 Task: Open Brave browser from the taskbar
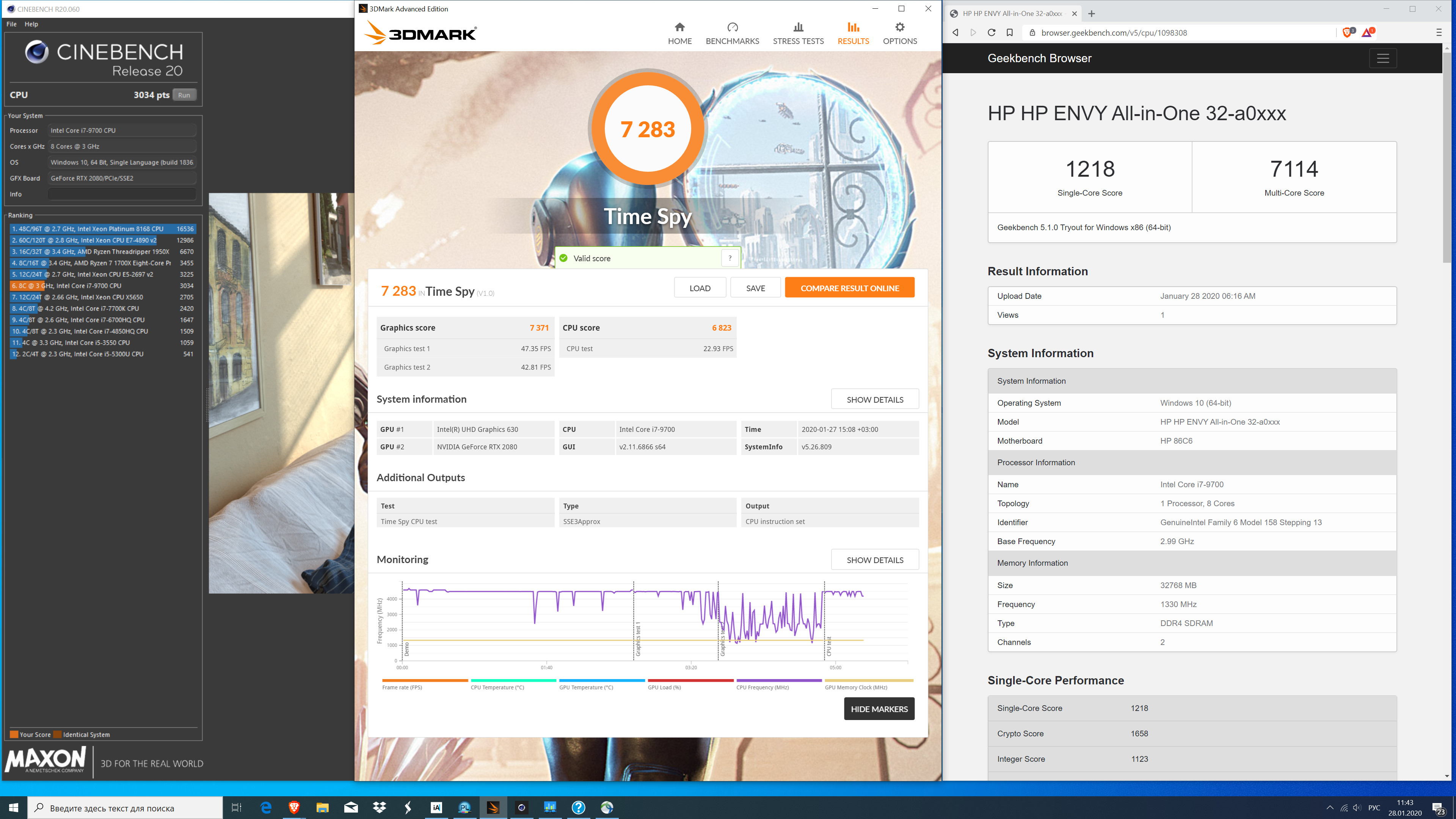pyautogui.click(x=294, y=808)
